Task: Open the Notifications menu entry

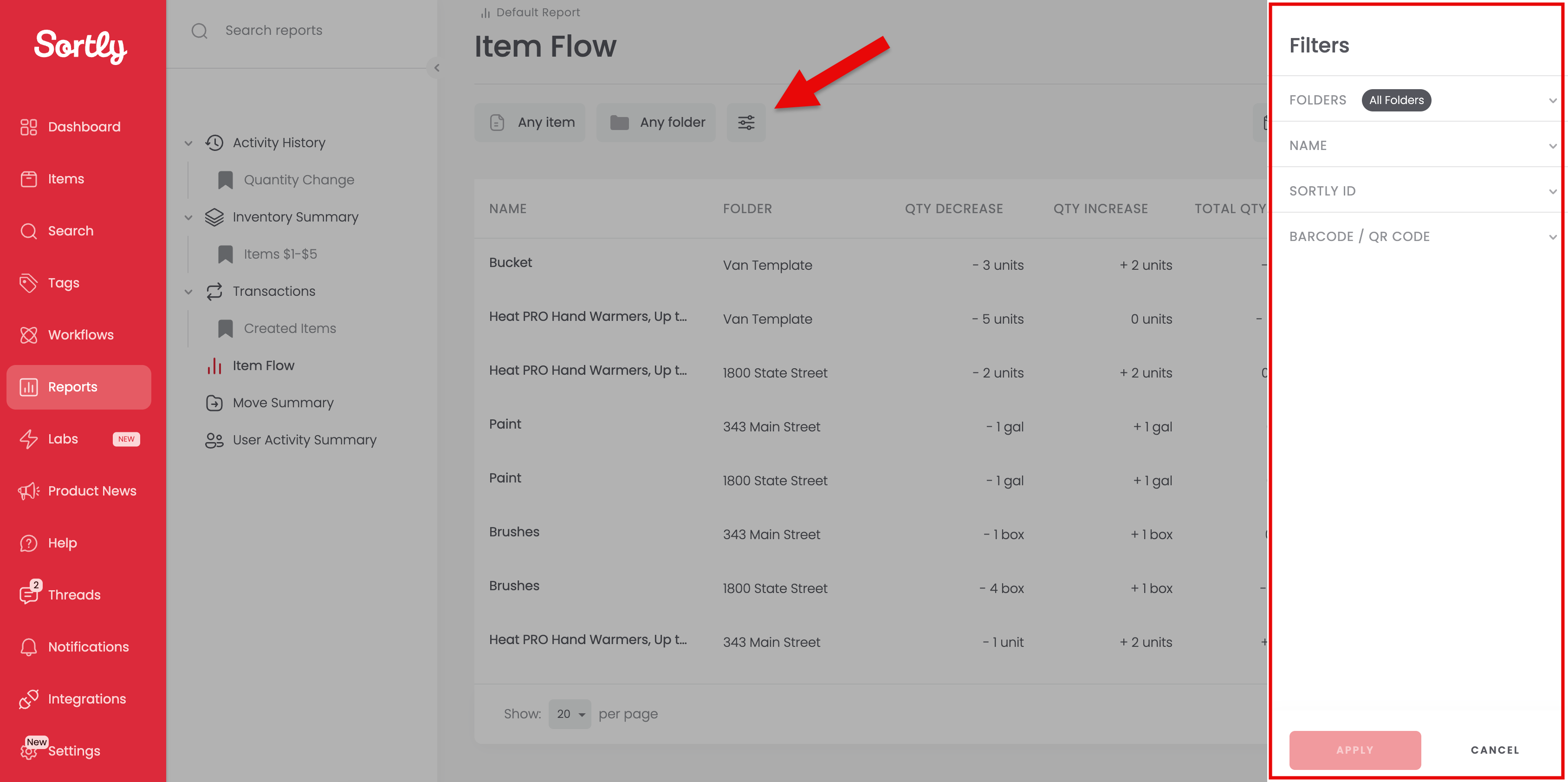Action: [79, 647]
